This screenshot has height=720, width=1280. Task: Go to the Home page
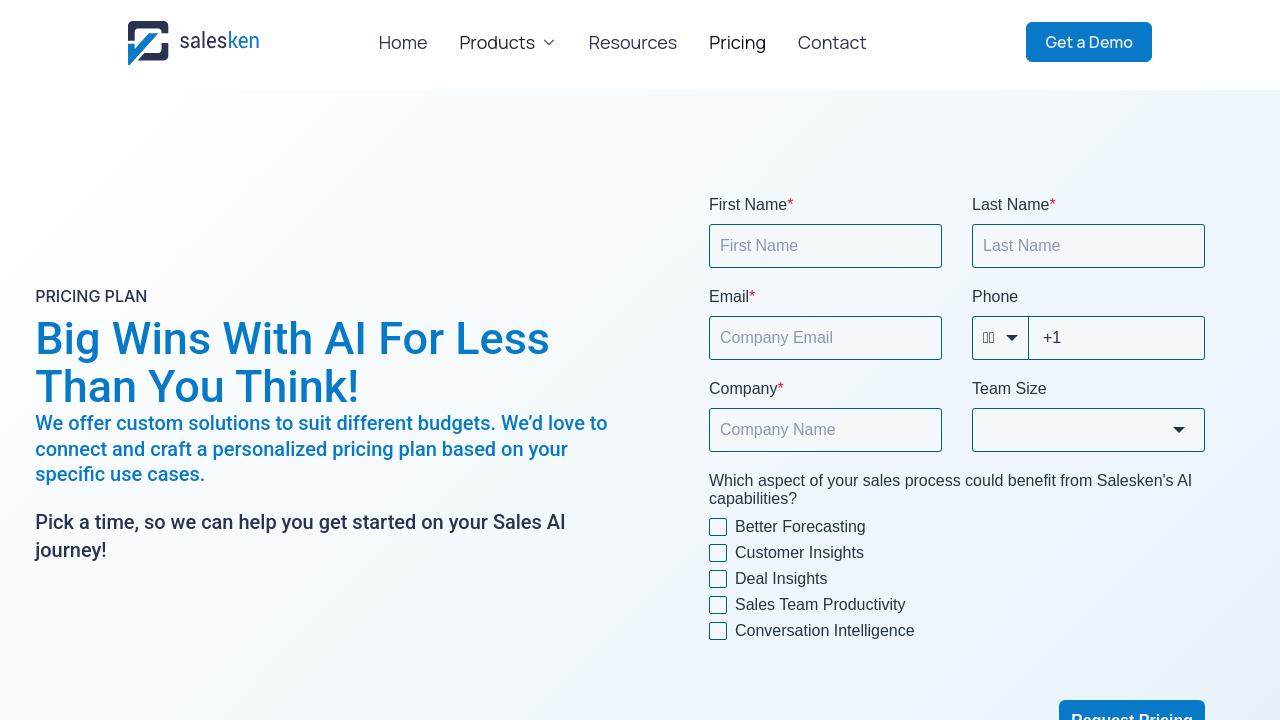pos(403,43)
